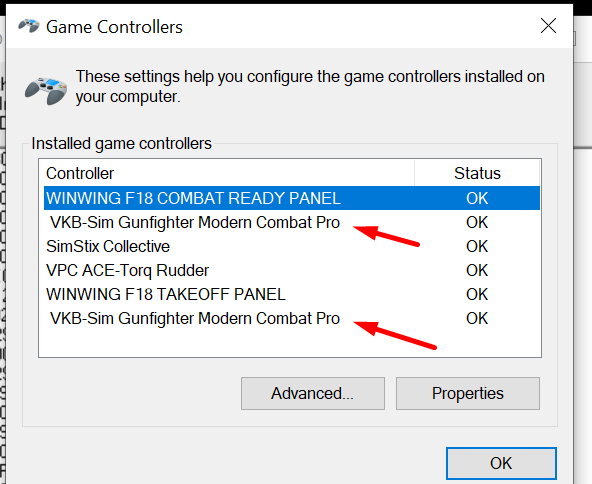This screenshot has height=484, width=592.
Task: Click OK status of SimStix Collective
Action: point(477,247)
